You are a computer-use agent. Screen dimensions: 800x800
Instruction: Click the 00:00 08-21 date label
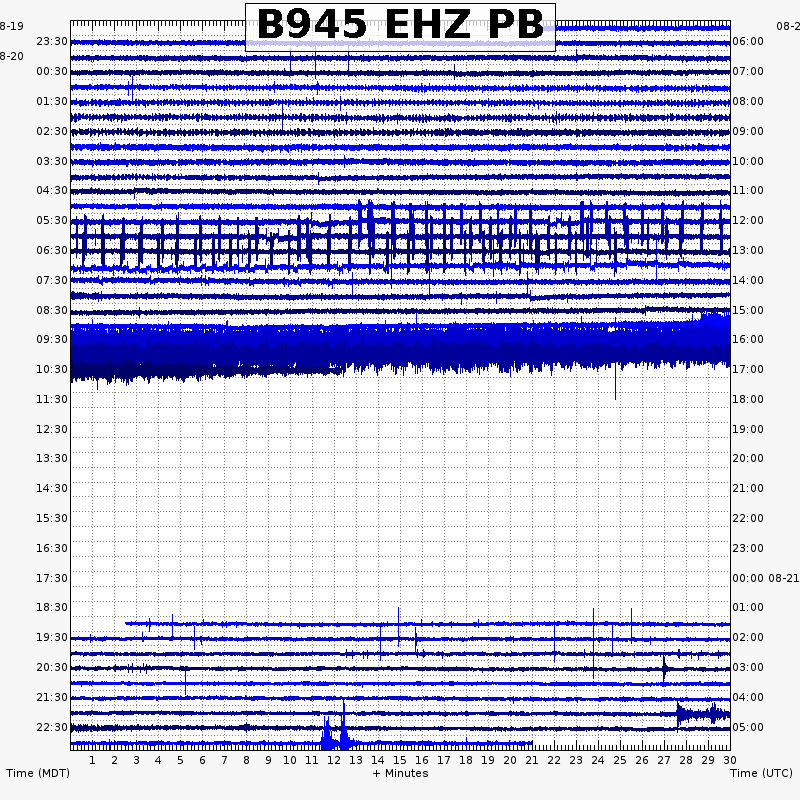765,578
